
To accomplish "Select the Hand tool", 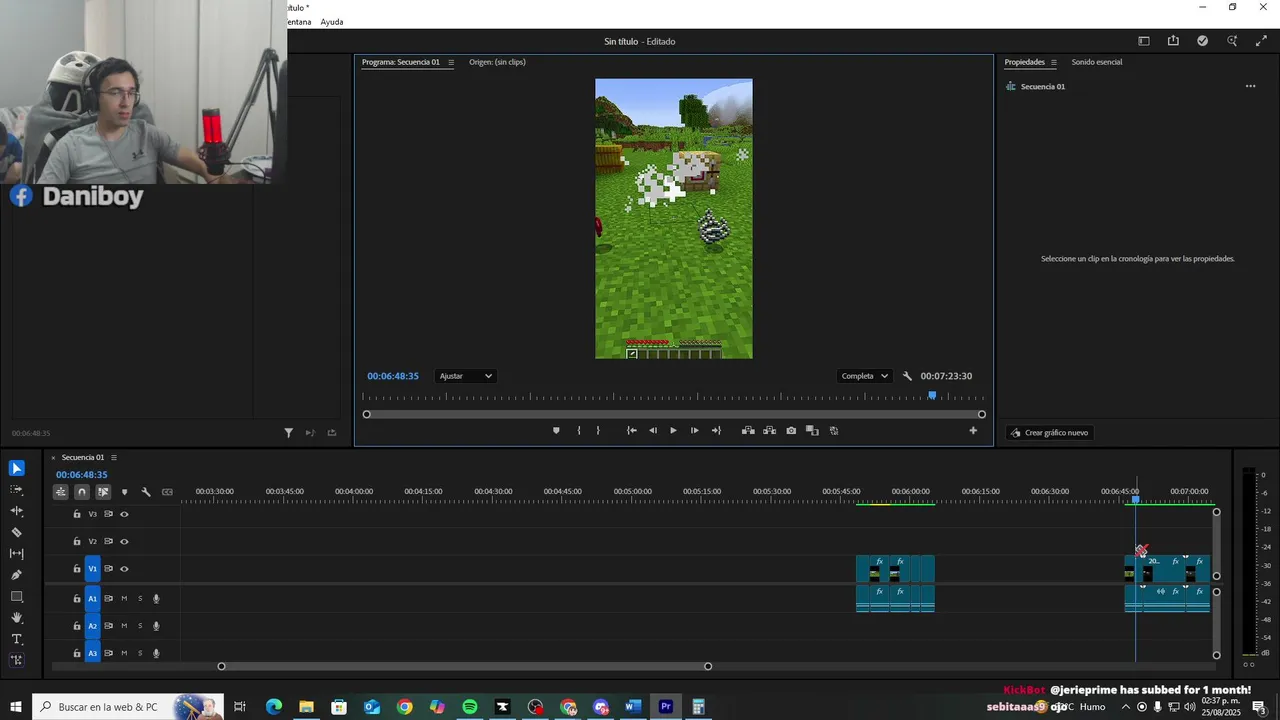I will pyautogui.click(x=16, y=617).
